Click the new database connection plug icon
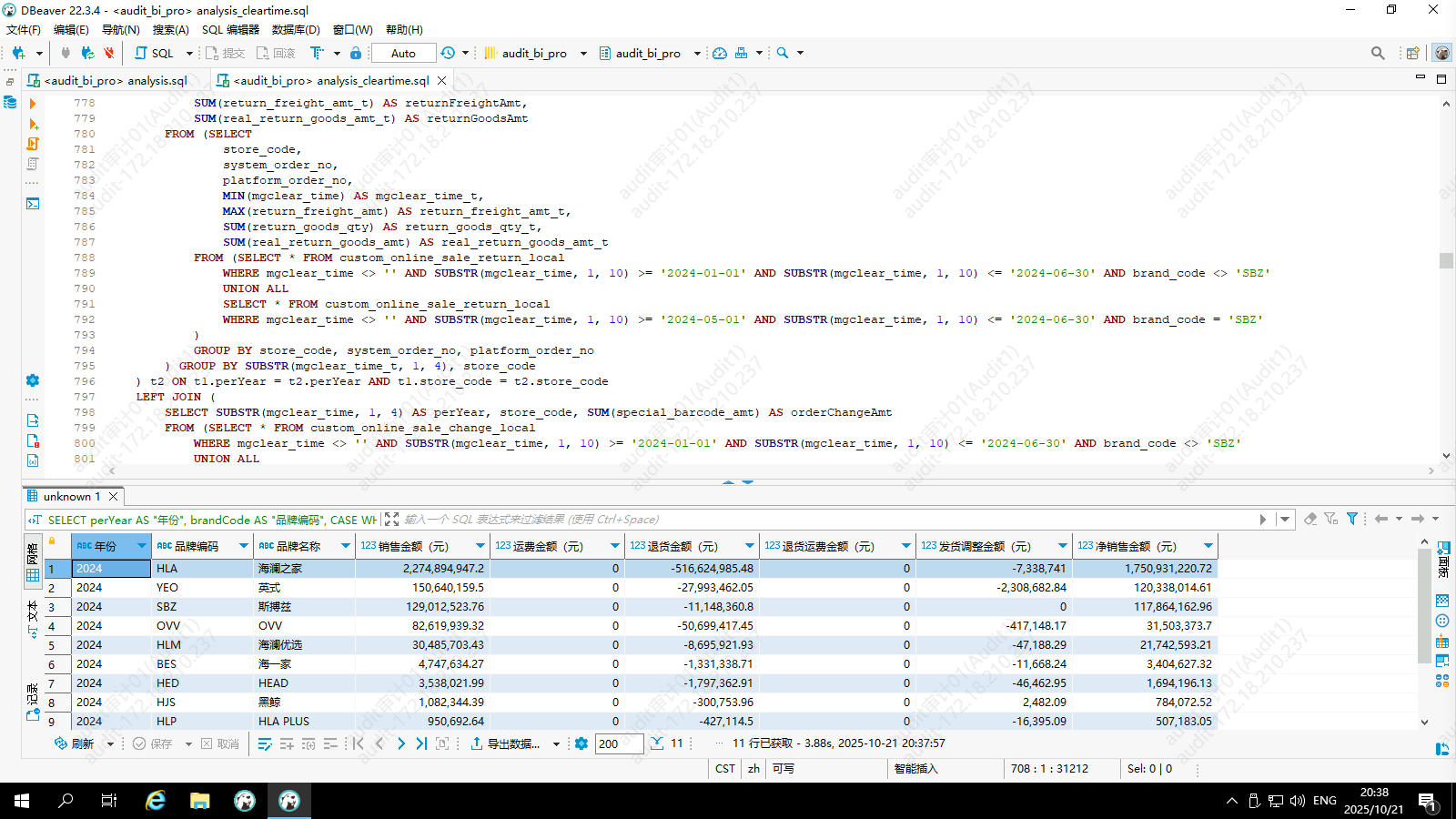The height and width of the screenshot is (819, 1456). [x=18, y=54]
